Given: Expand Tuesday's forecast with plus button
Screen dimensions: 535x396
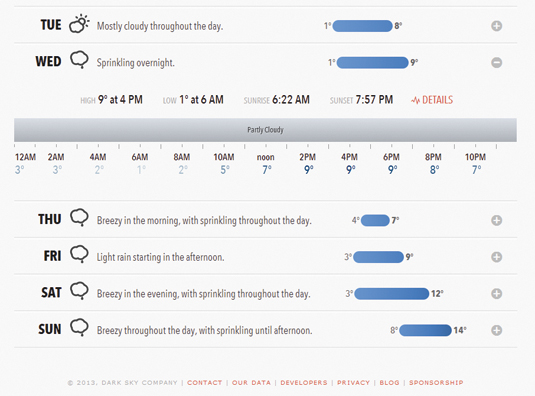Looking at the screenshot, I should coord(496,26).
